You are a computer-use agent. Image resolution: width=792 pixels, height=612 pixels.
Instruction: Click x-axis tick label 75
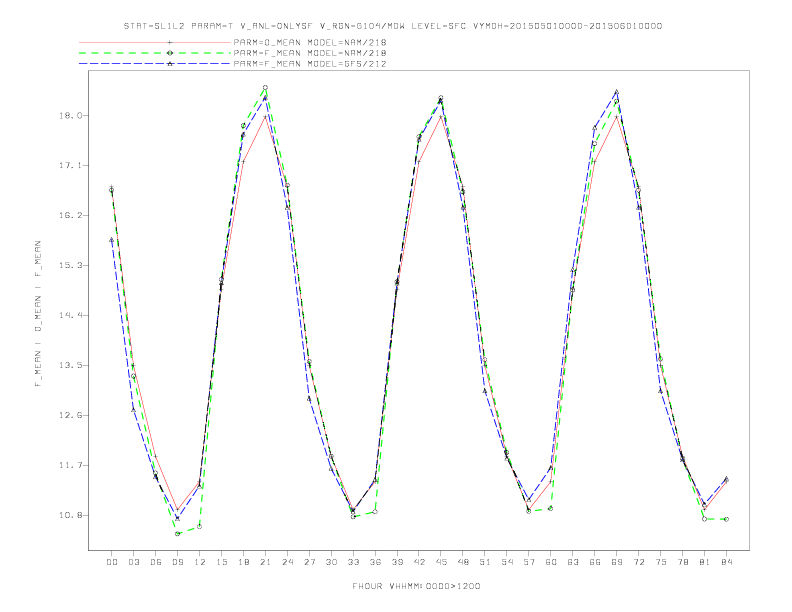pos(661,562)
